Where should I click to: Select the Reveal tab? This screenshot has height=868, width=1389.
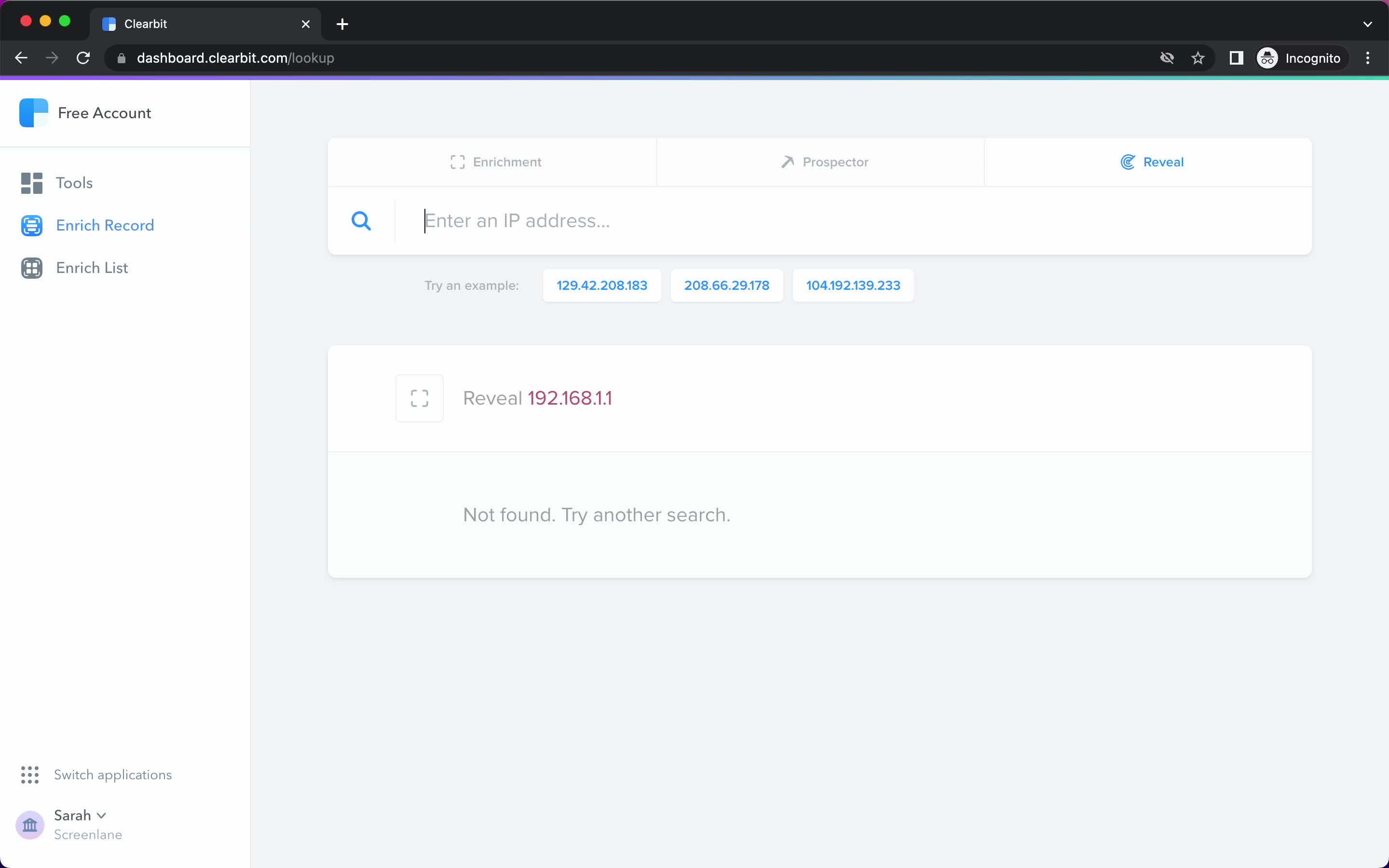[1148, 162]
